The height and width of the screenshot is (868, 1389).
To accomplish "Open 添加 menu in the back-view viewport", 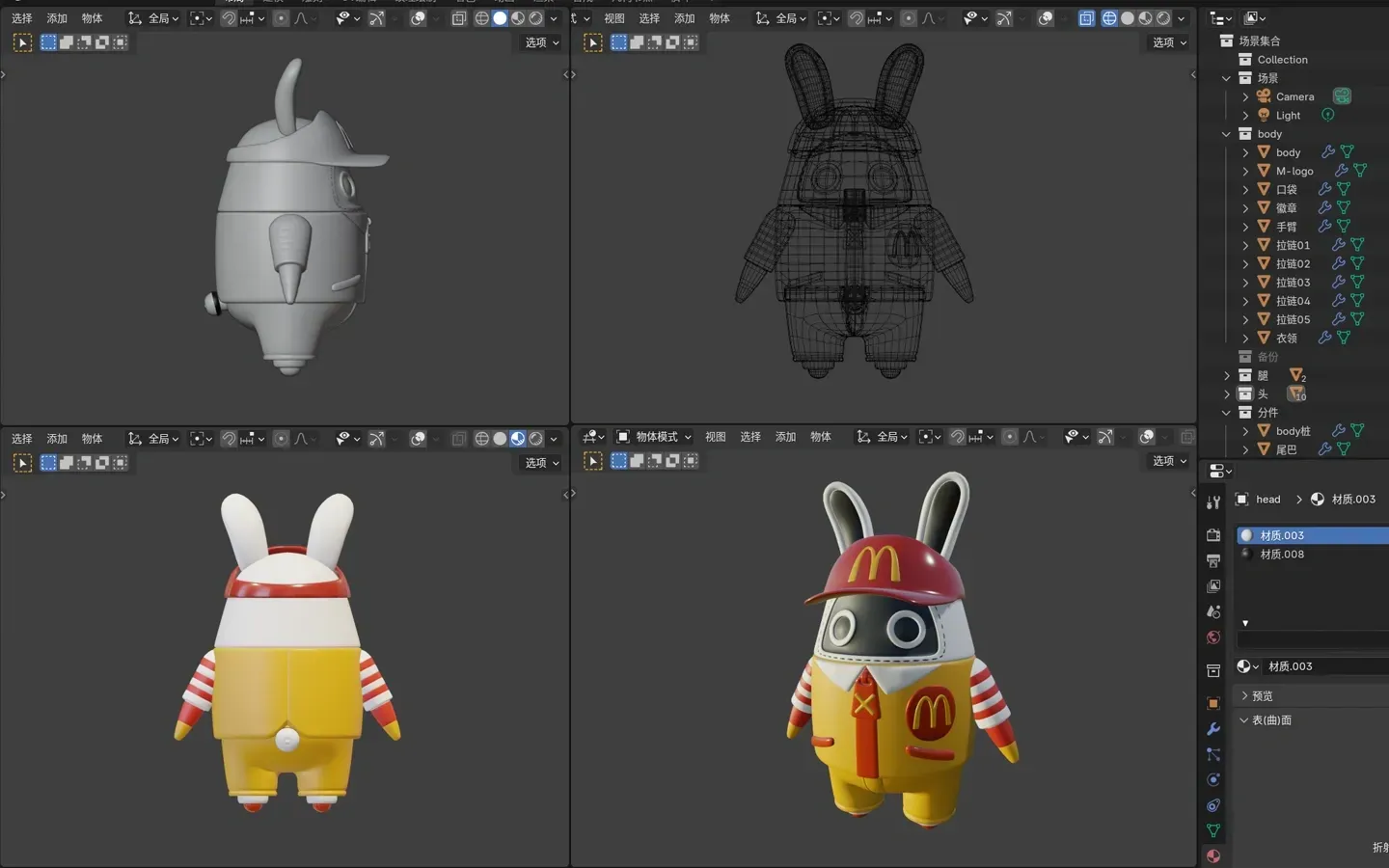I will (57, 439).
